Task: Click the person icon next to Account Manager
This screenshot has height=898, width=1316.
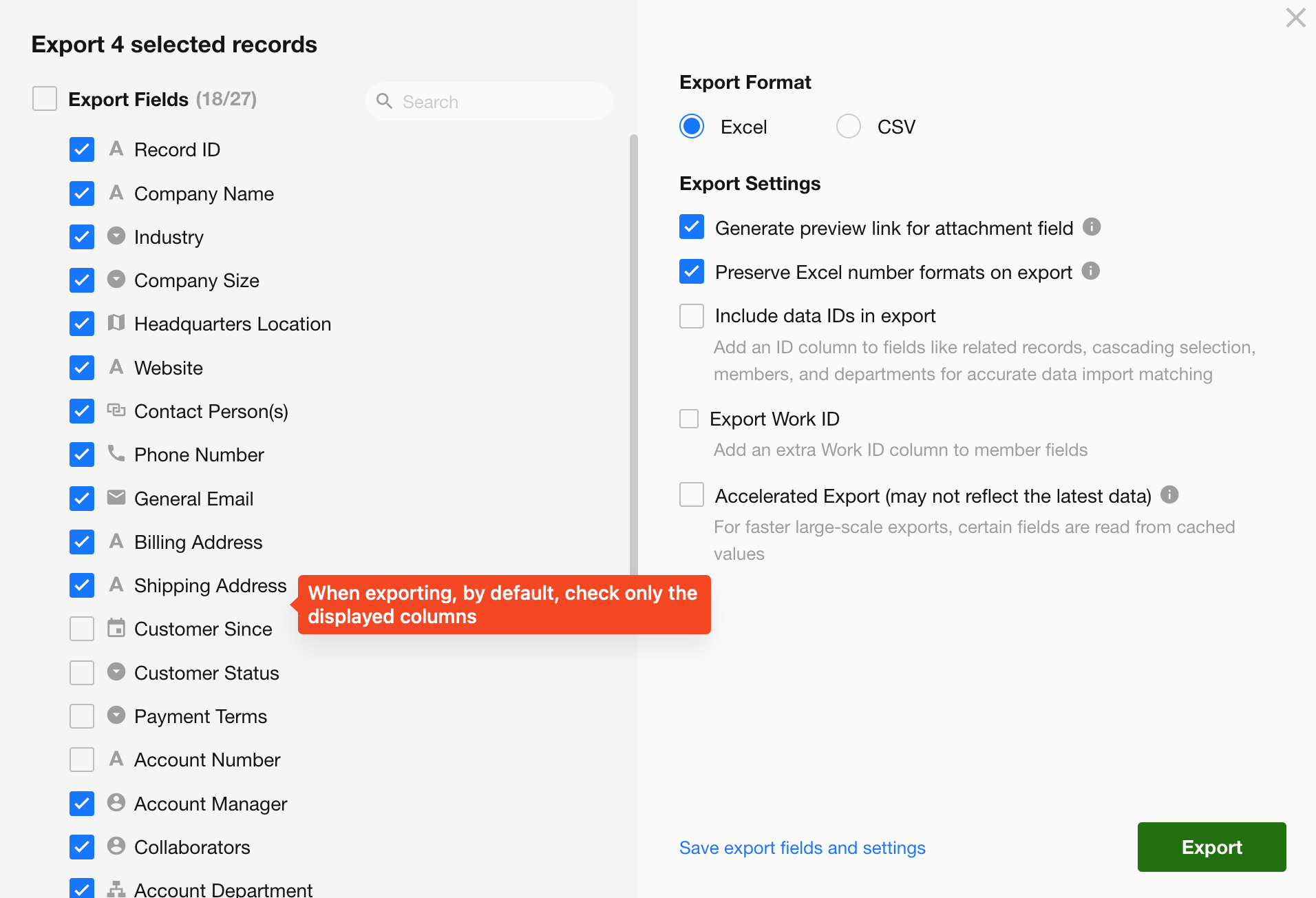Action: click(x=116, y=802)
